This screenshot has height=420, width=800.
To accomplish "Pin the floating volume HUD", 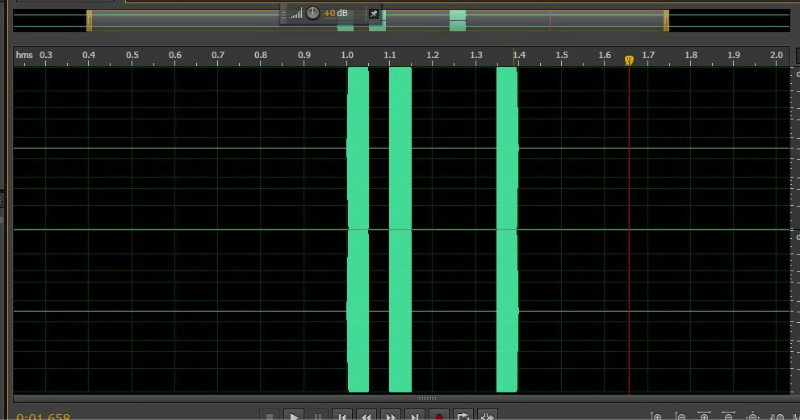I will point(374,13).
